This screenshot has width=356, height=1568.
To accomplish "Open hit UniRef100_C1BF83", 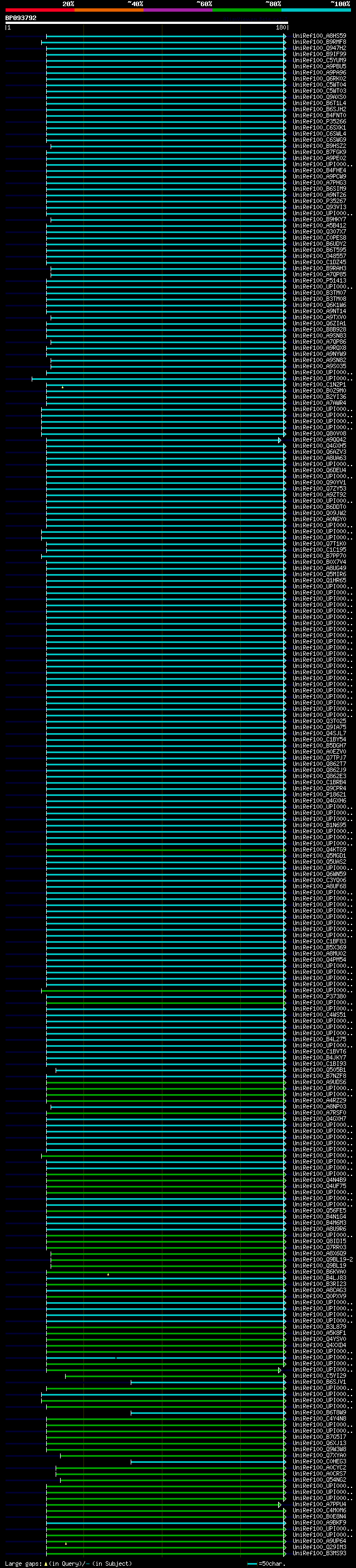I will 319,941.
